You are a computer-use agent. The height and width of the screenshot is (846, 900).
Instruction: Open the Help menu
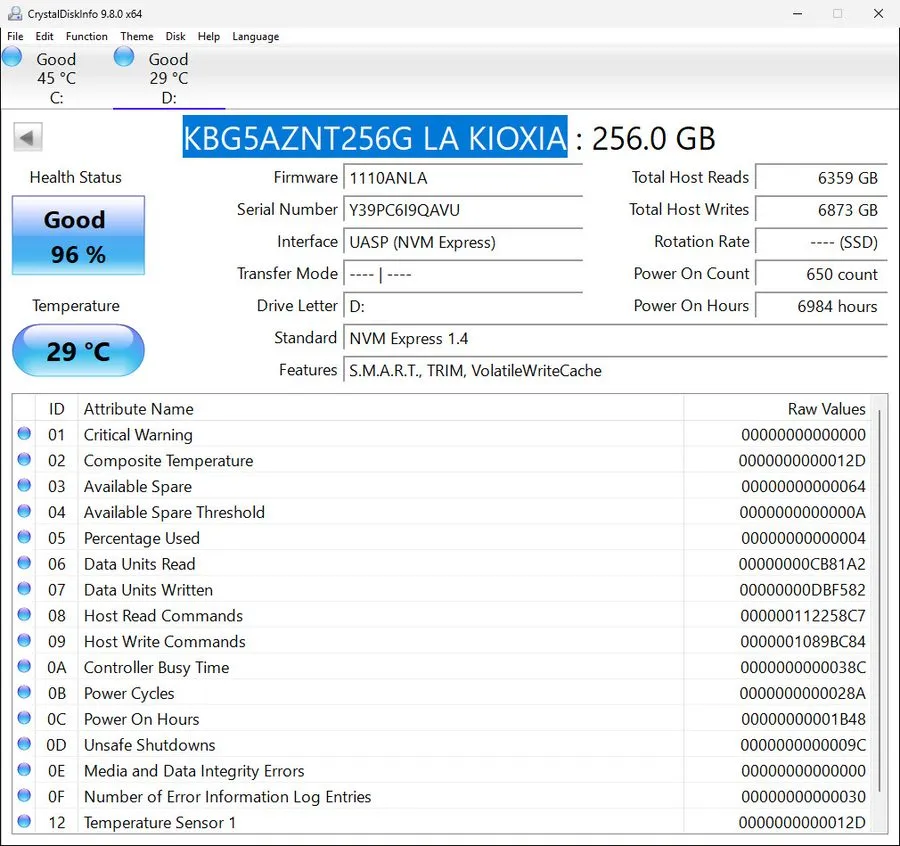(209, 36)
